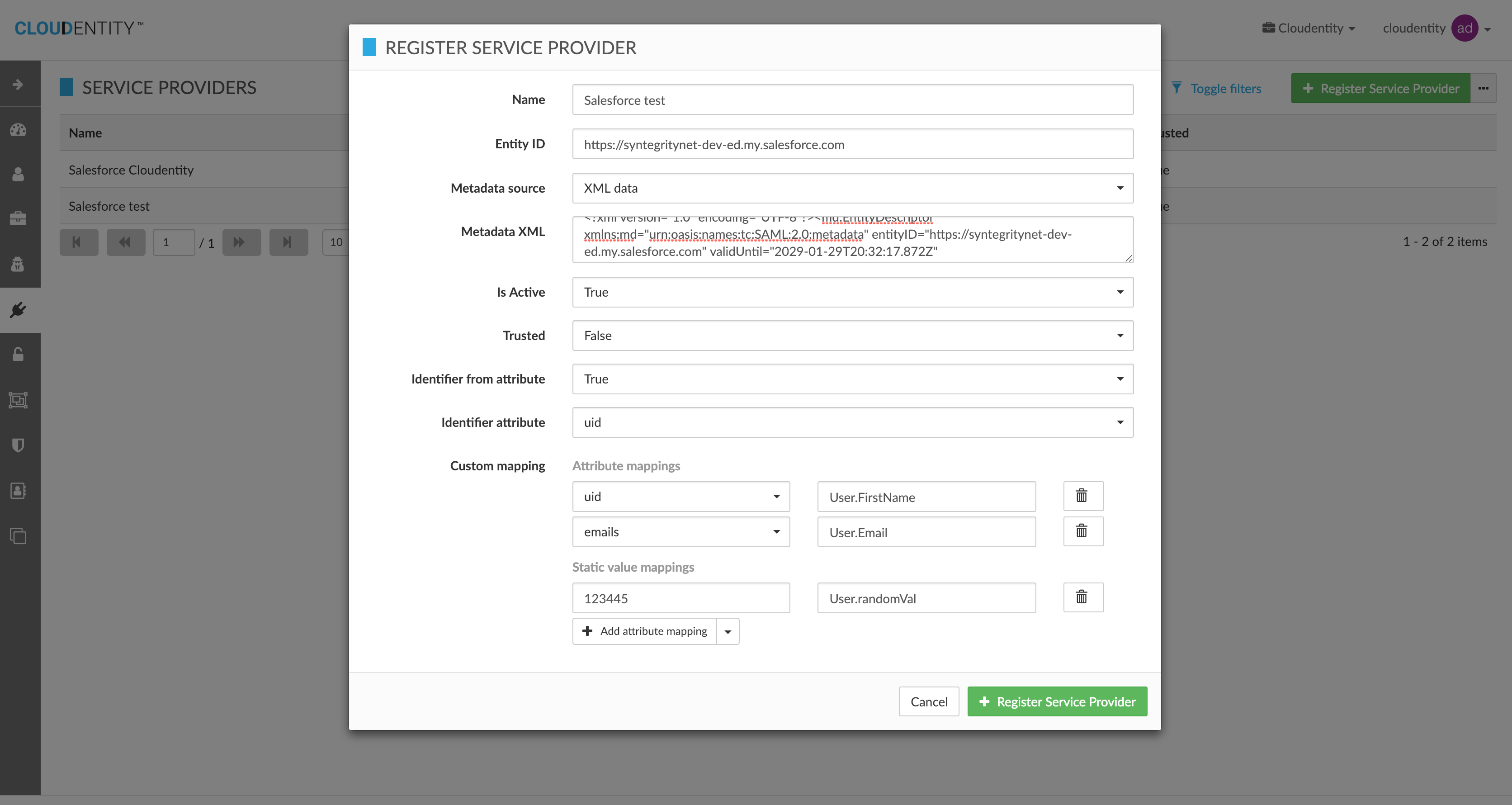Viewport: 1512px width, 805px height.
Task: Open the dashboard gauge icon in sidebar
Action: (x=18, y=130)
